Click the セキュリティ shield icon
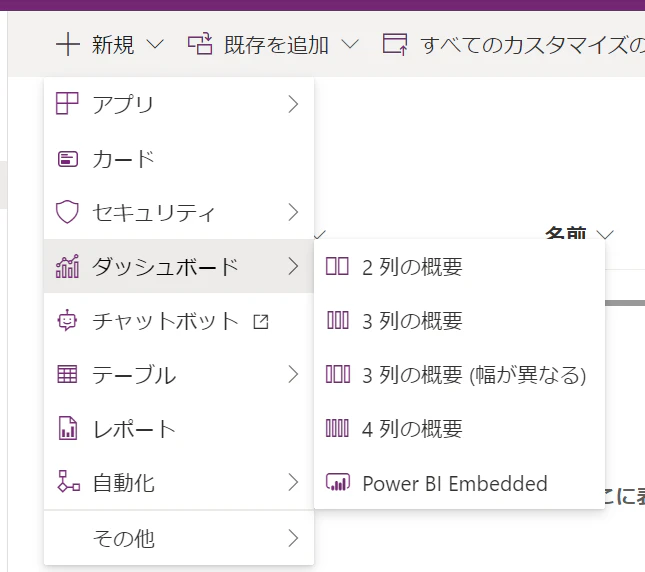The width and height of the screenshot is (645, 572). (67, 212)
